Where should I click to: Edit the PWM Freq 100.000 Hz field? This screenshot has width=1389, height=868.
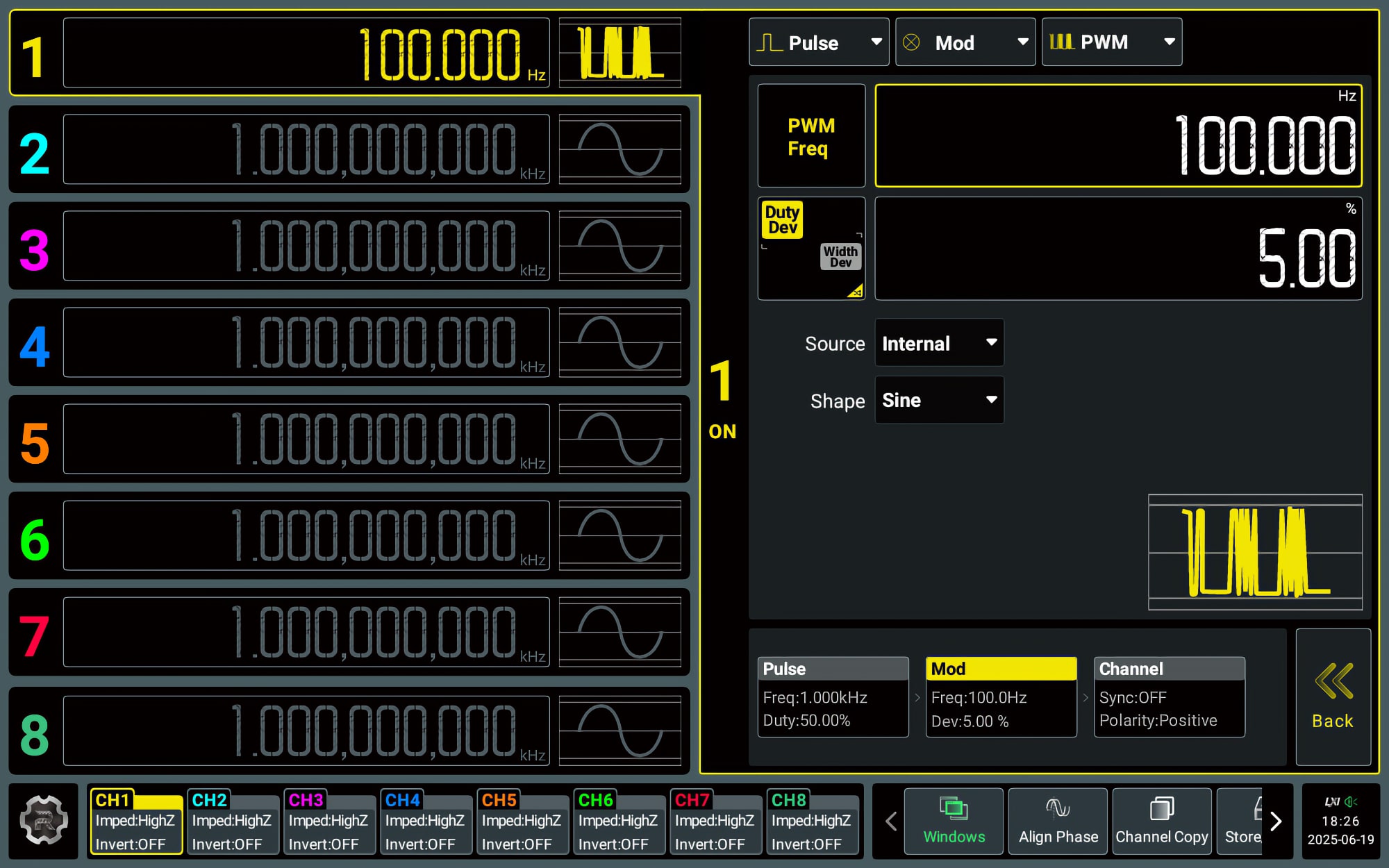click(1118, 136)
